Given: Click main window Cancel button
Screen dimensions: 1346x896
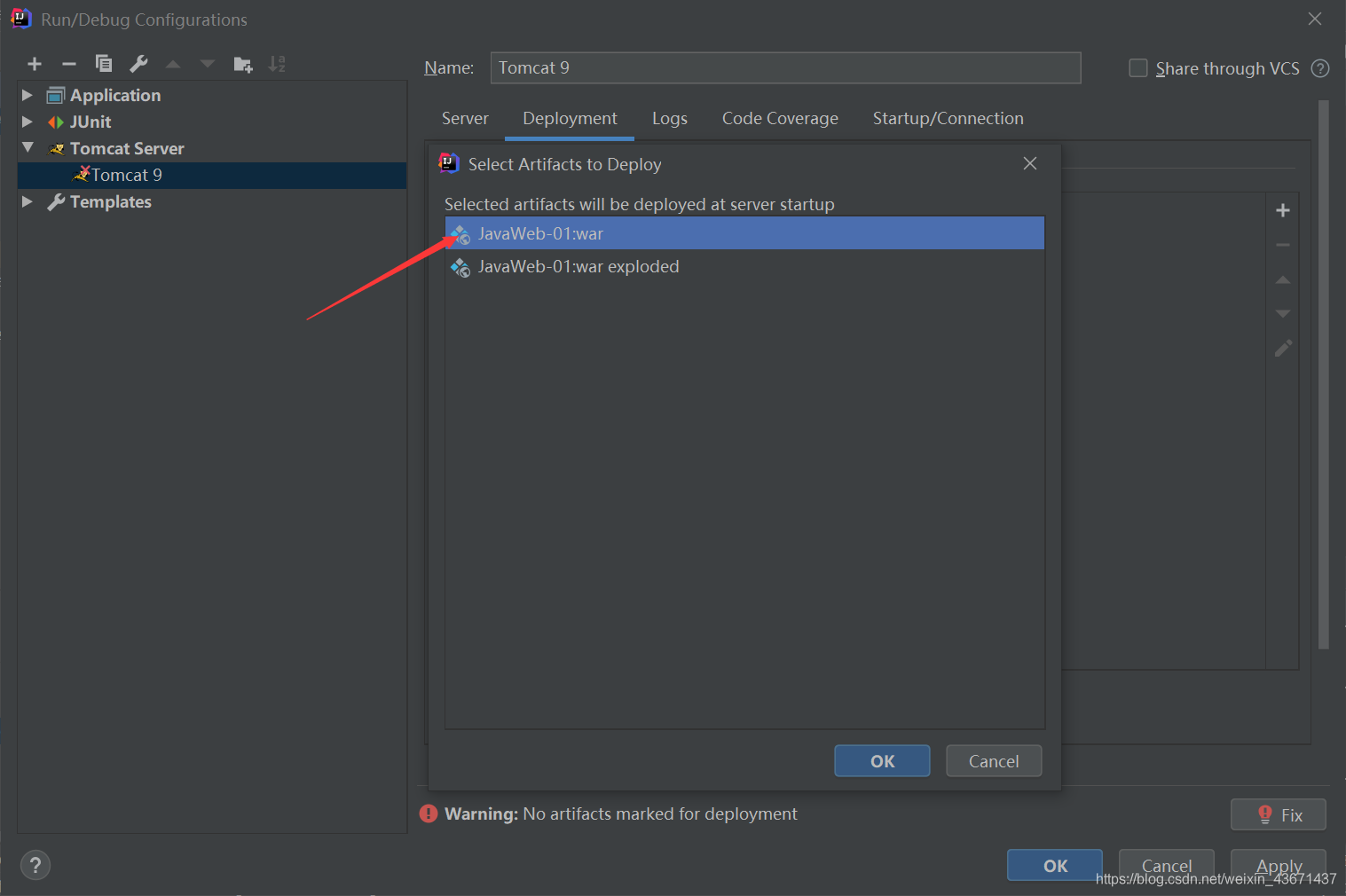Looking at the screenshot, I should coord(1167,865).
